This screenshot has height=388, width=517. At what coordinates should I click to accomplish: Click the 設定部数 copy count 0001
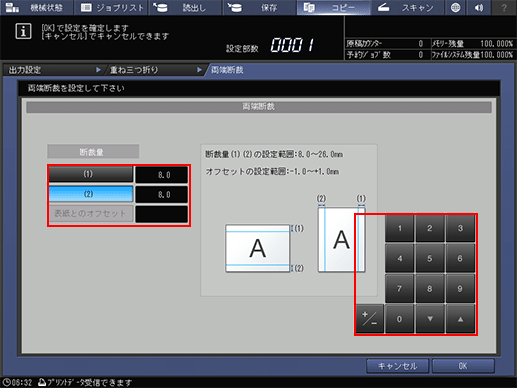coord(292,45)
